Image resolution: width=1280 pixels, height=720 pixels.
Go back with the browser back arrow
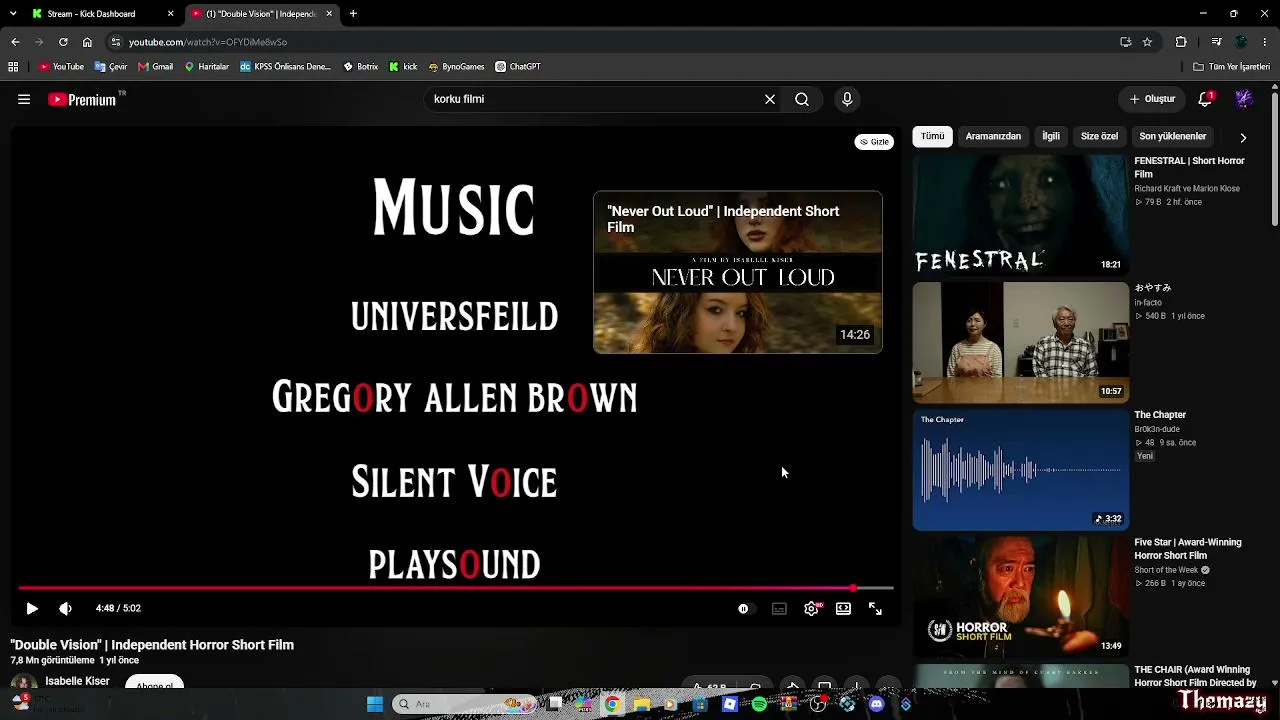click(x=15, y=42)
